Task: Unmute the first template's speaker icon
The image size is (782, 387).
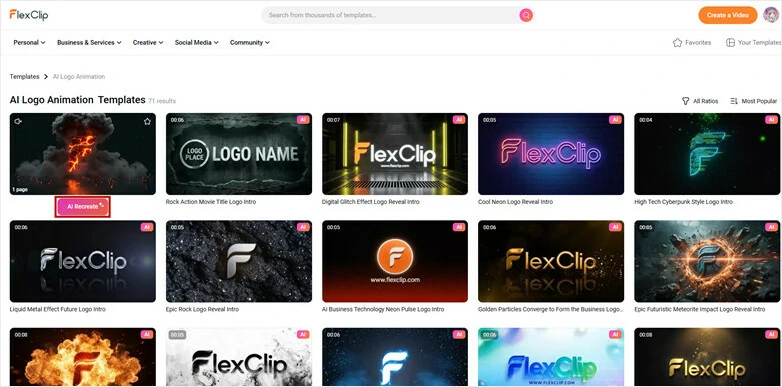Action: pyautogui.click(x=18, y=121)
